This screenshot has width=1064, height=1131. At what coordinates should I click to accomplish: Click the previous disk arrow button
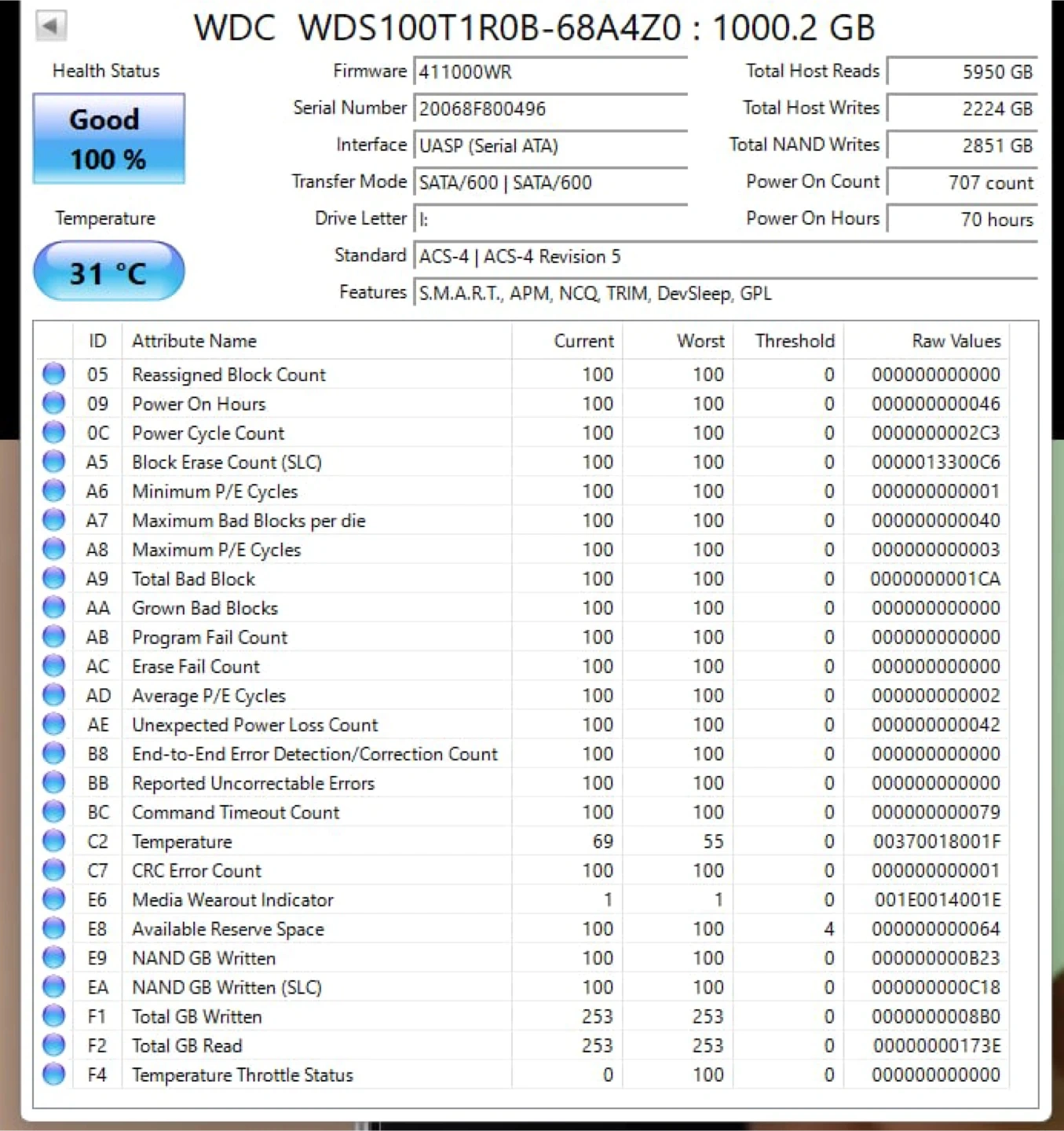click(51, 26)
